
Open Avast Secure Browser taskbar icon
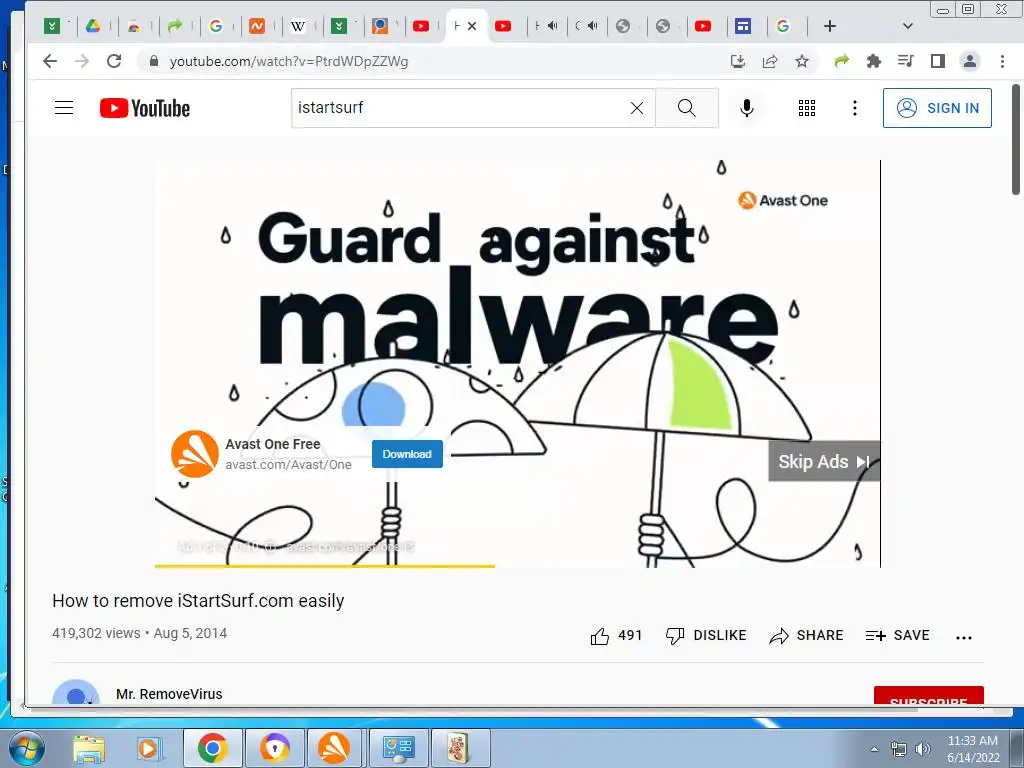[x=274, y=748]
